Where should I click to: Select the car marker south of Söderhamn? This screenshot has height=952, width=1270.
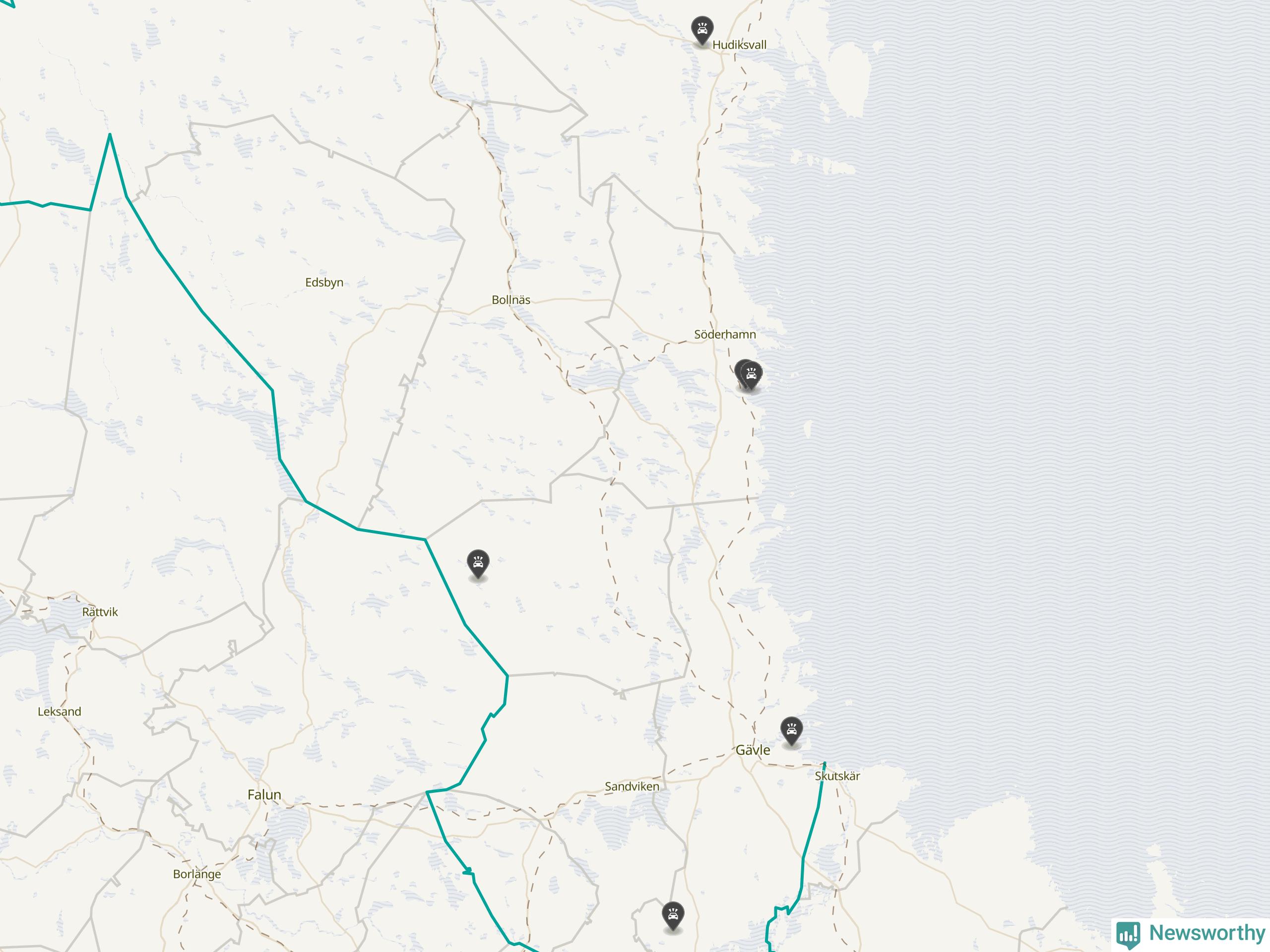coord(752,376)
